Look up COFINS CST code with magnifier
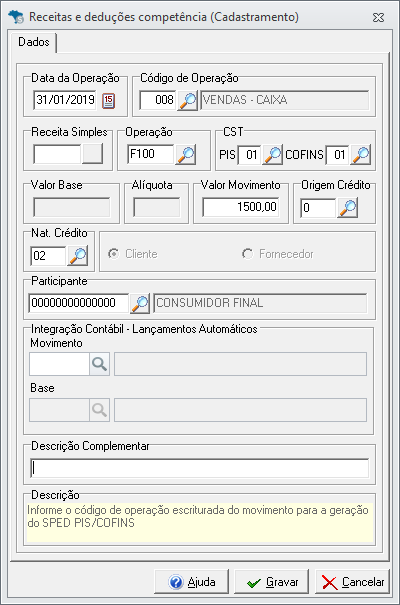400x605 pixels. point(360,155)
